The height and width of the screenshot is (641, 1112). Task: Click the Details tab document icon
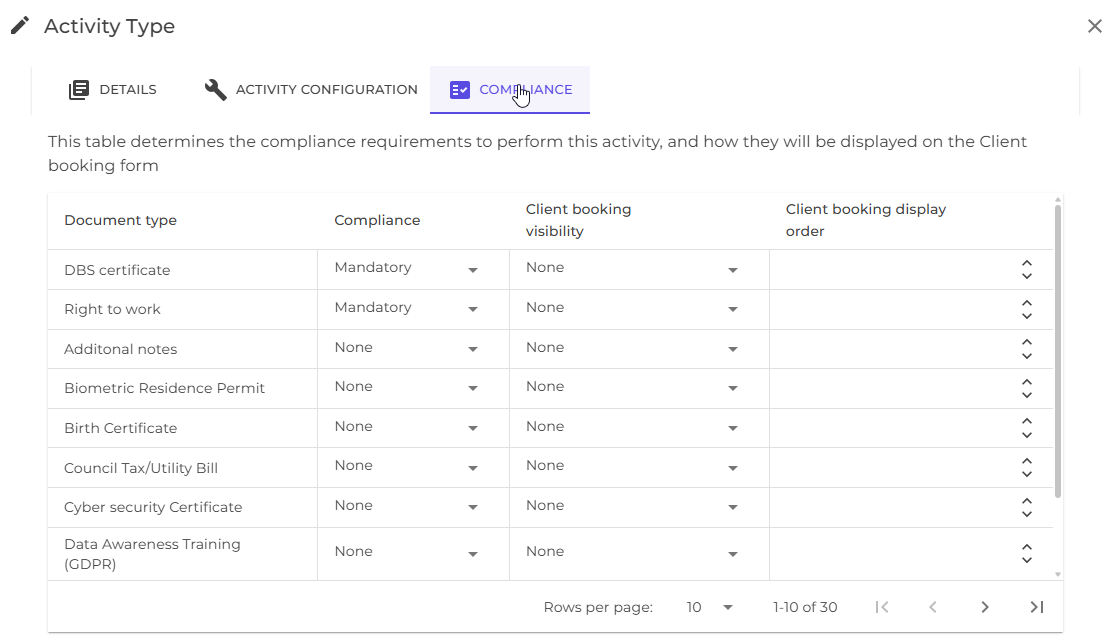[x=79, y=90]
